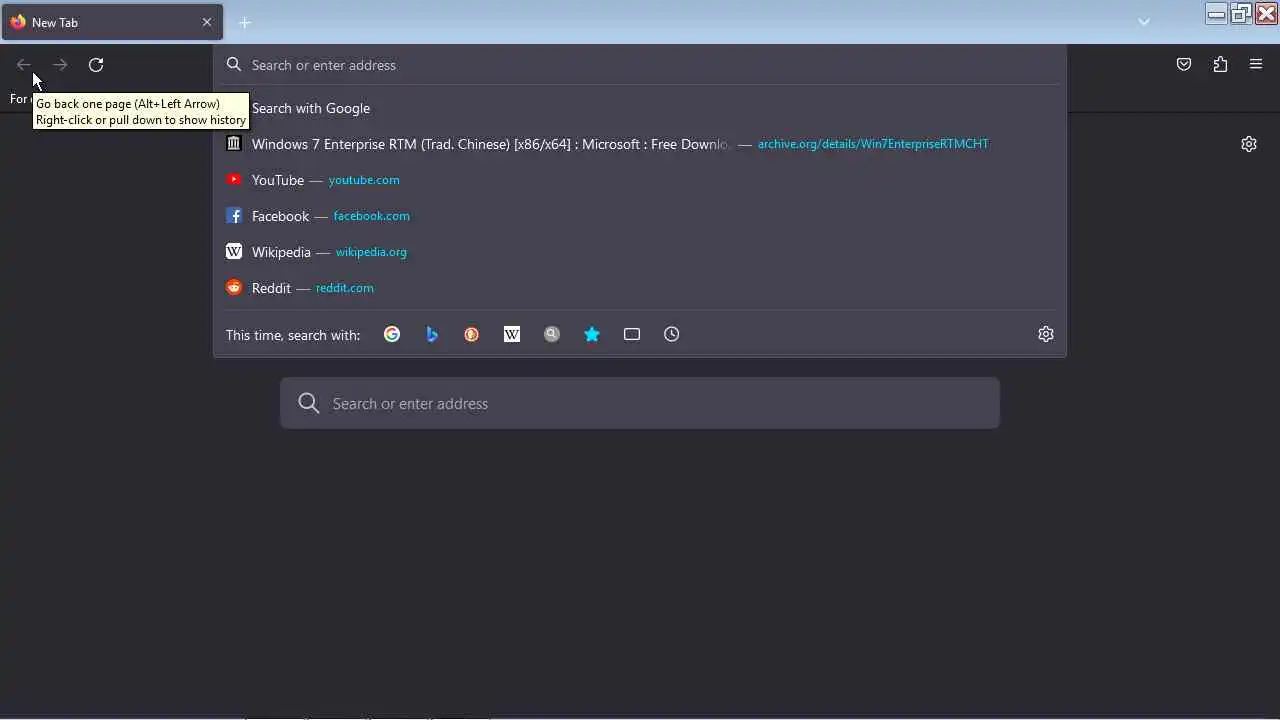This screenshot has width=1280, height=720.
Task: Click the facebook.com URL text
Action: (x=371, y=216)
